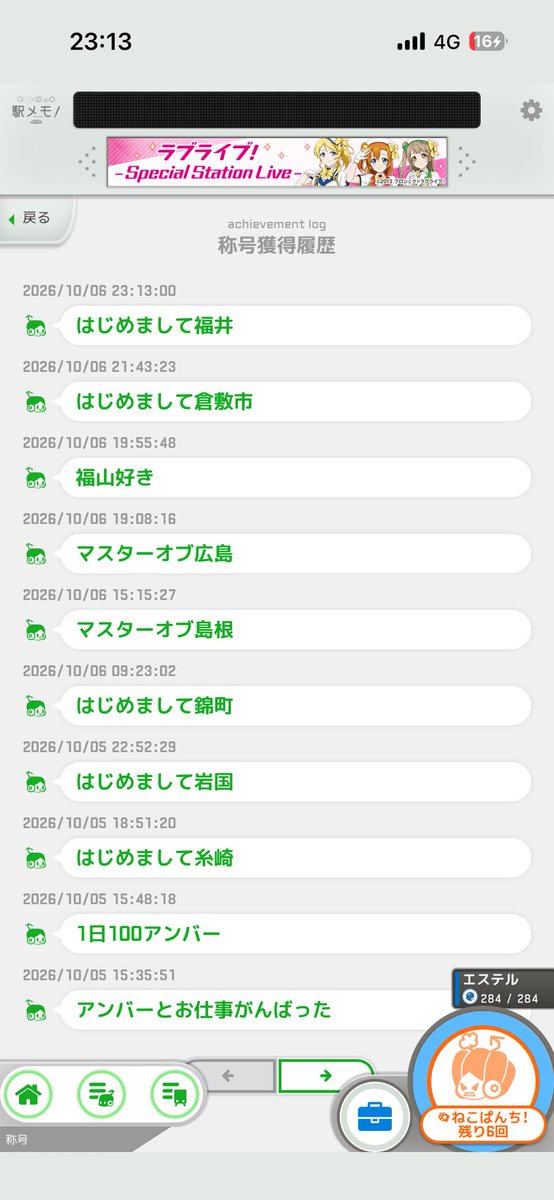Select the マスターオブ島根 title entry
This screenshot has width=554, height=1200.
point(293,630)
